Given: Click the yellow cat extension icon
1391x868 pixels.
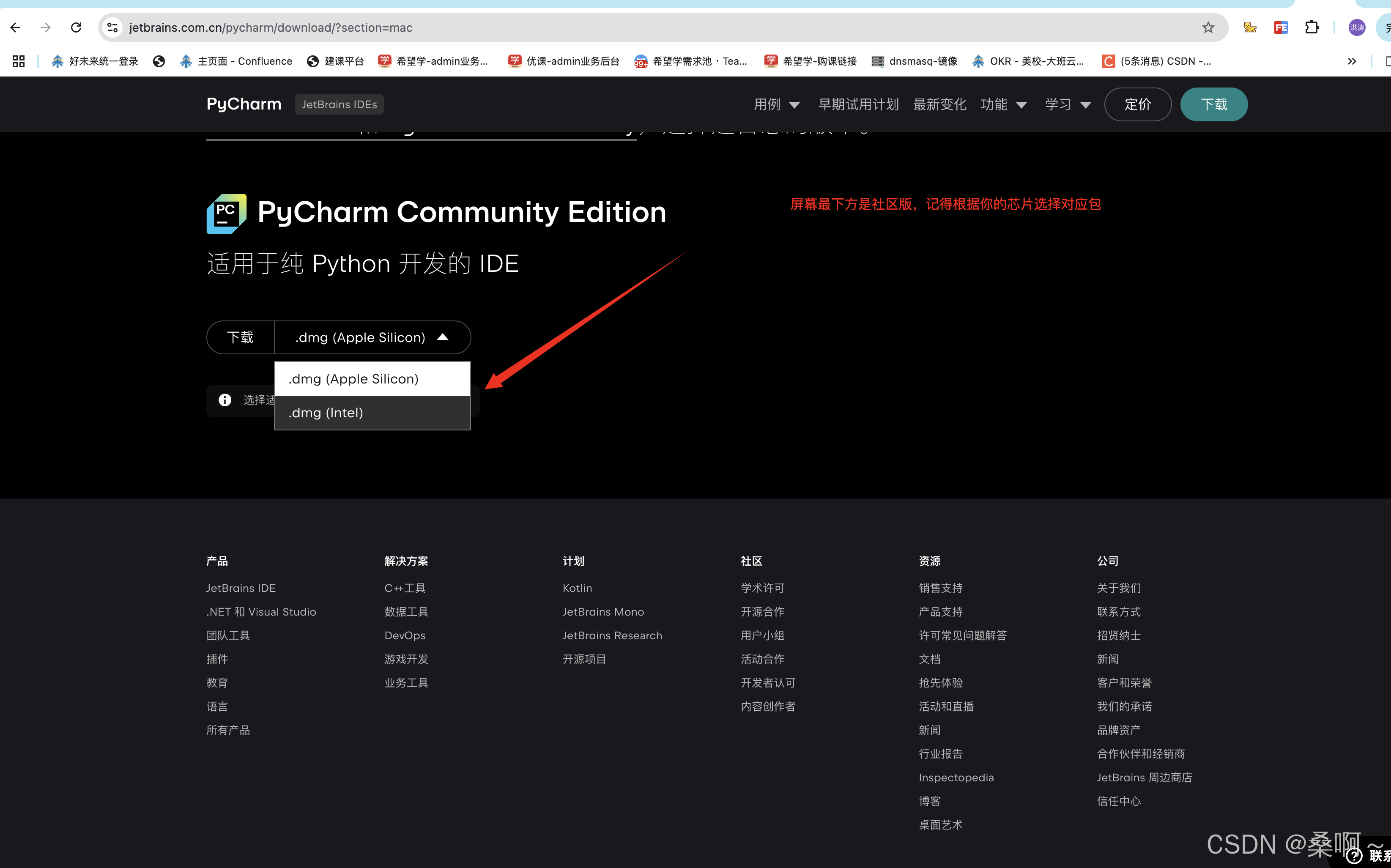Looking at the screenshot, I should 1250,27.
